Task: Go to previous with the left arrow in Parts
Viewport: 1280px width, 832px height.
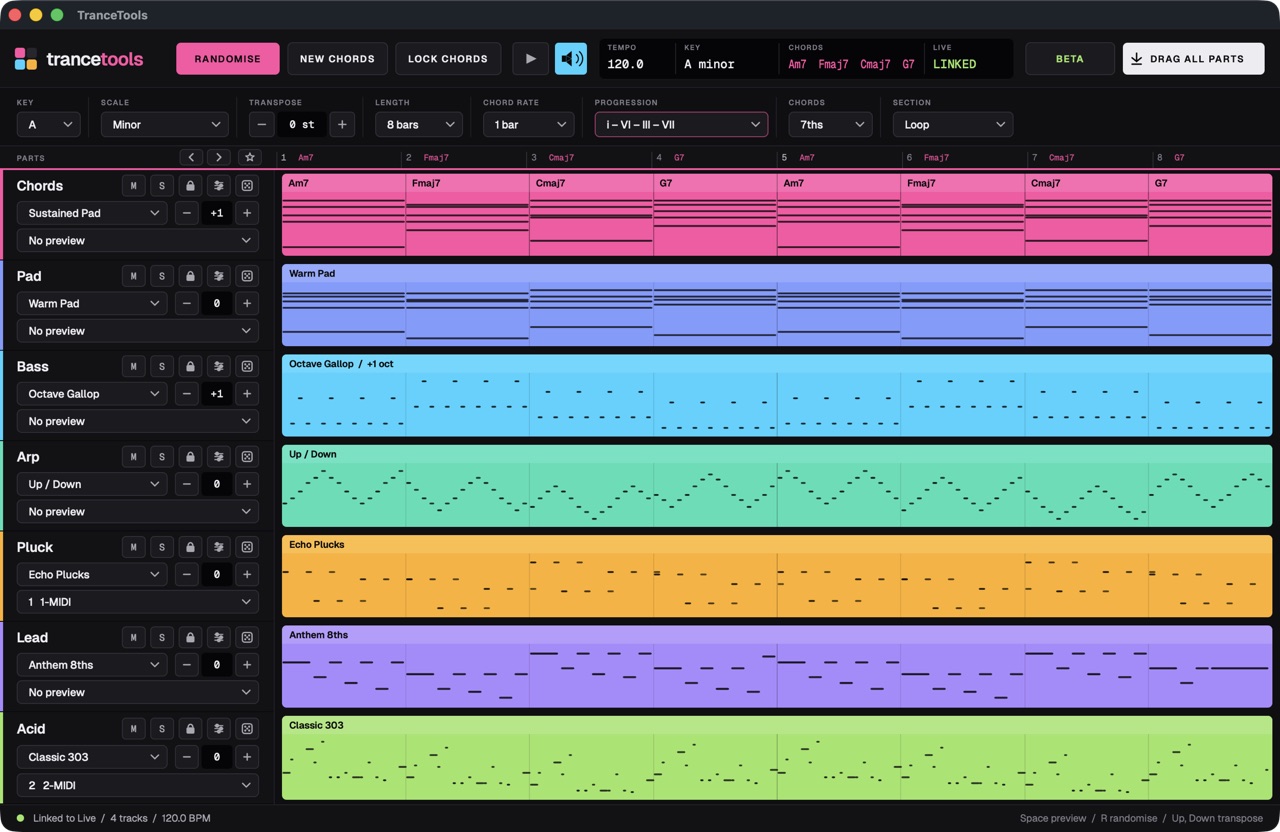Action: 191,157
